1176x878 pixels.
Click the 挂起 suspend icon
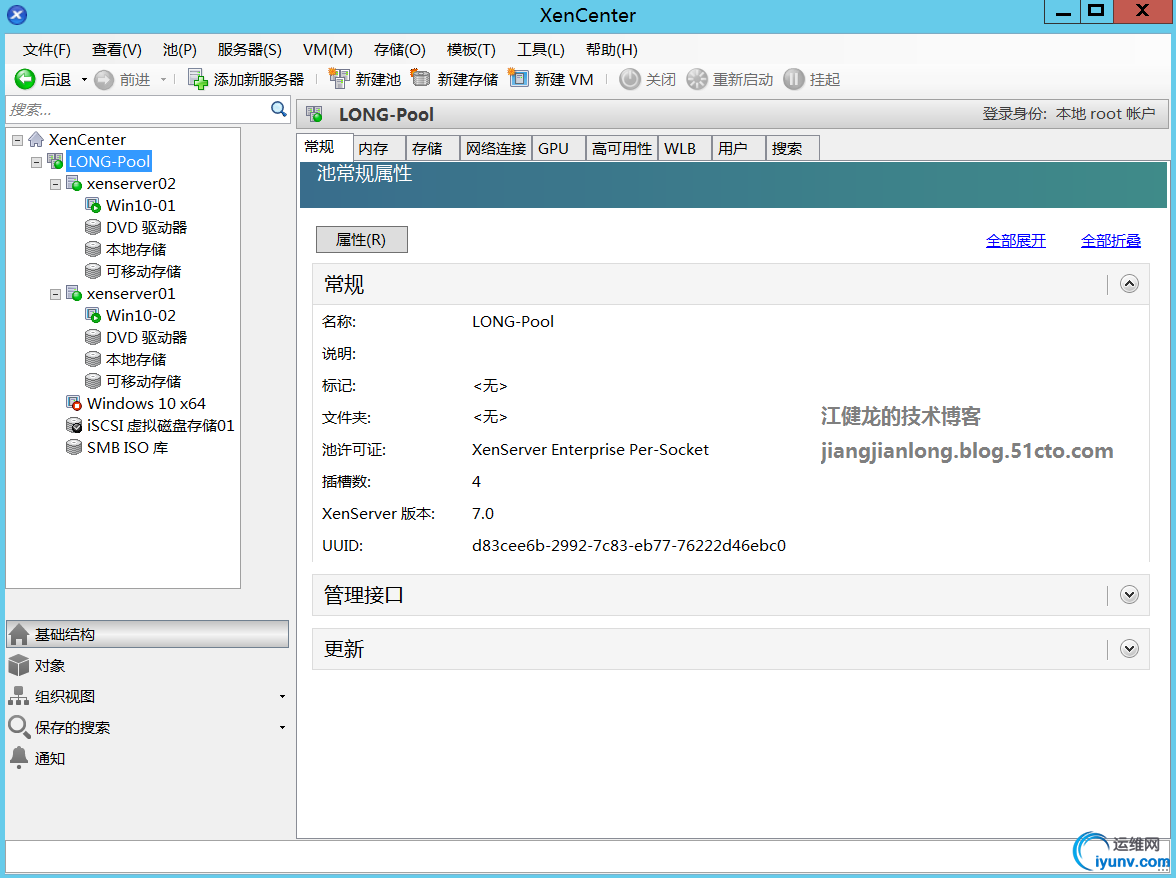(794, 79)
